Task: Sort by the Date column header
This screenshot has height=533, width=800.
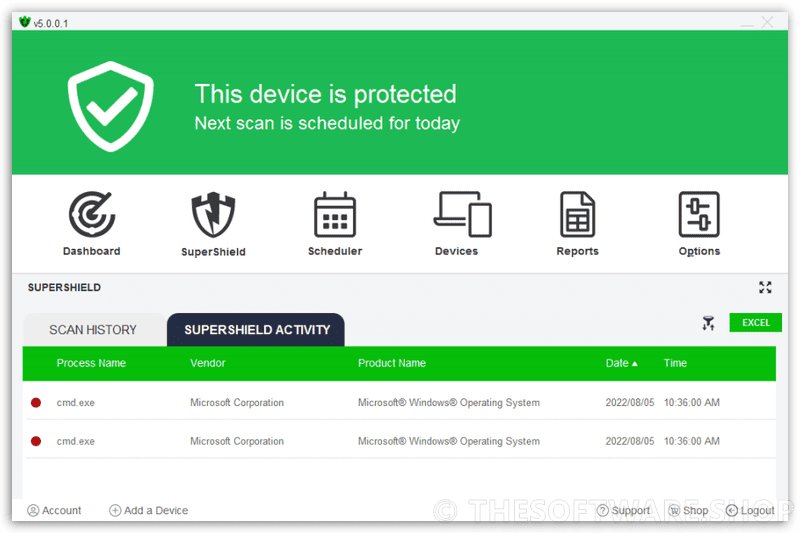Action: coord(621,363)
